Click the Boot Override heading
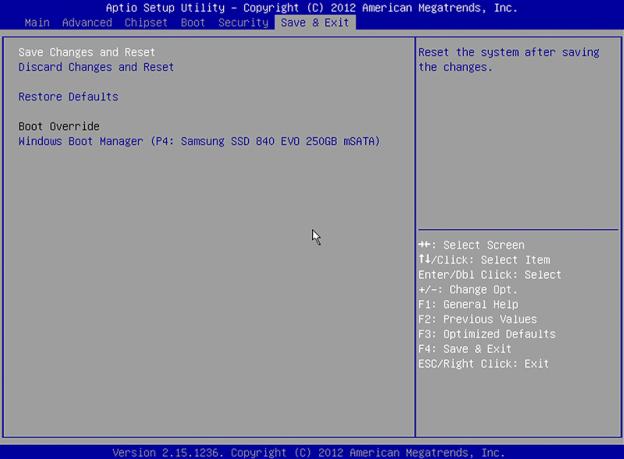The image size is (624, 459). [59, 126]
